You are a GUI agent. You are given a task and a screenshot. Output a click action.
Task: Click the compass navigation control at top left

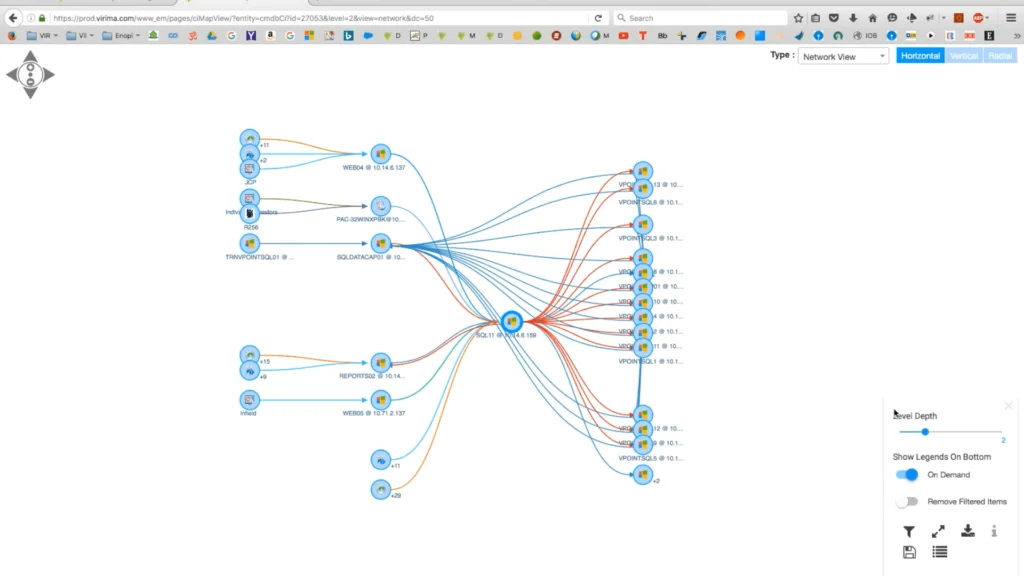click(x=29, y=74)
